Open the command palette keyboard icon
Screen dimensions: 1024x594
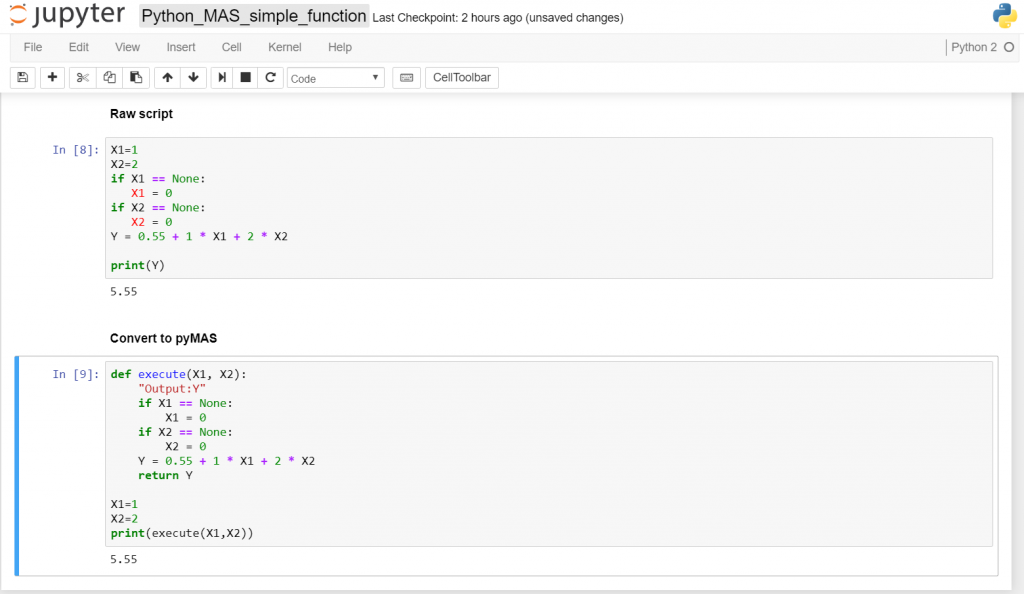[x=406, y=77]
